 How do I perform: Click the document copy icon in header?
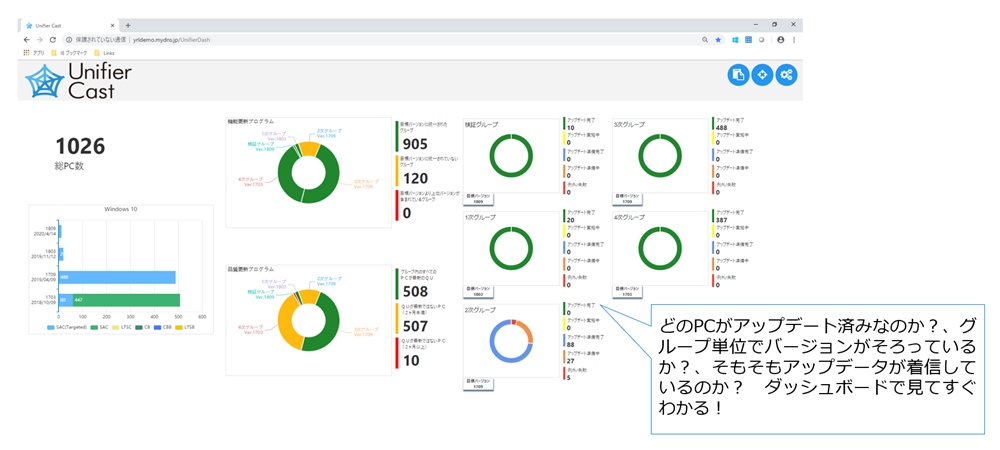click(x=738, y=75)
